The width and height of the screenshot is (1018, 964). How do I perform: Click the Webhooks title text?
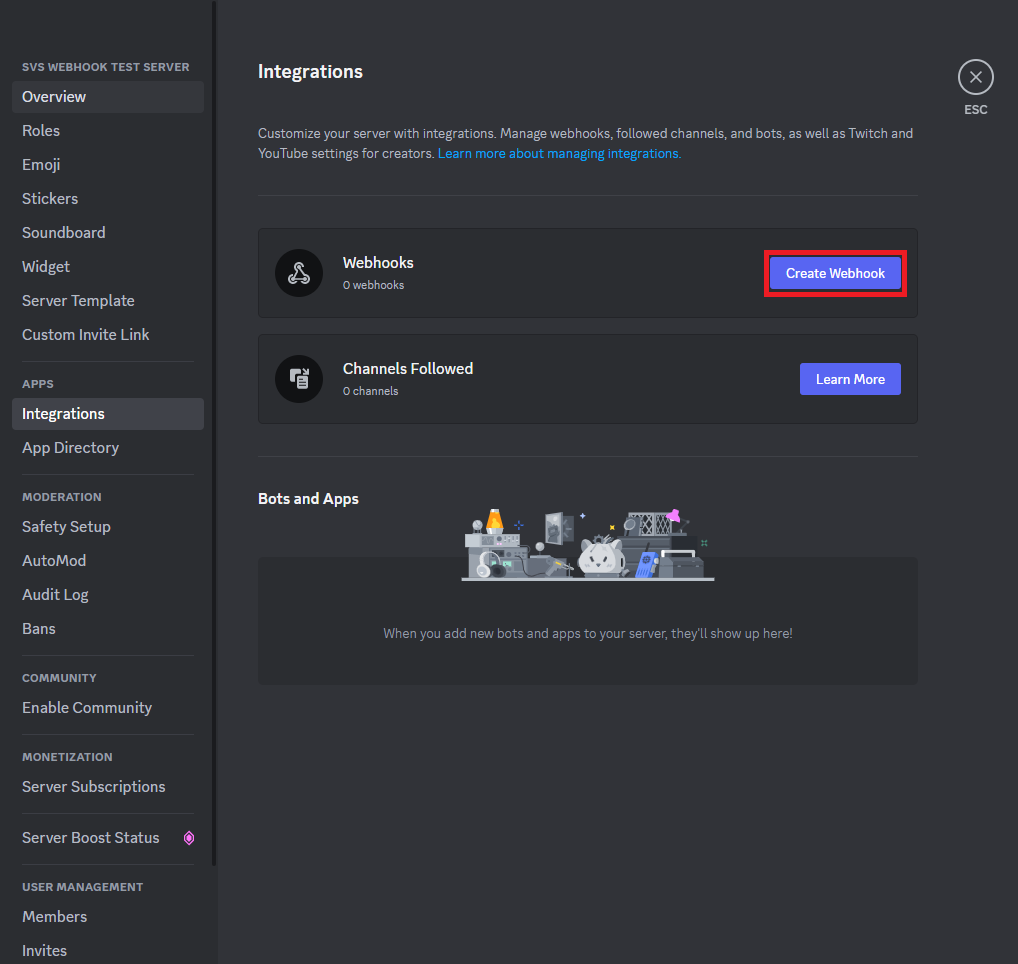[378, 263]
